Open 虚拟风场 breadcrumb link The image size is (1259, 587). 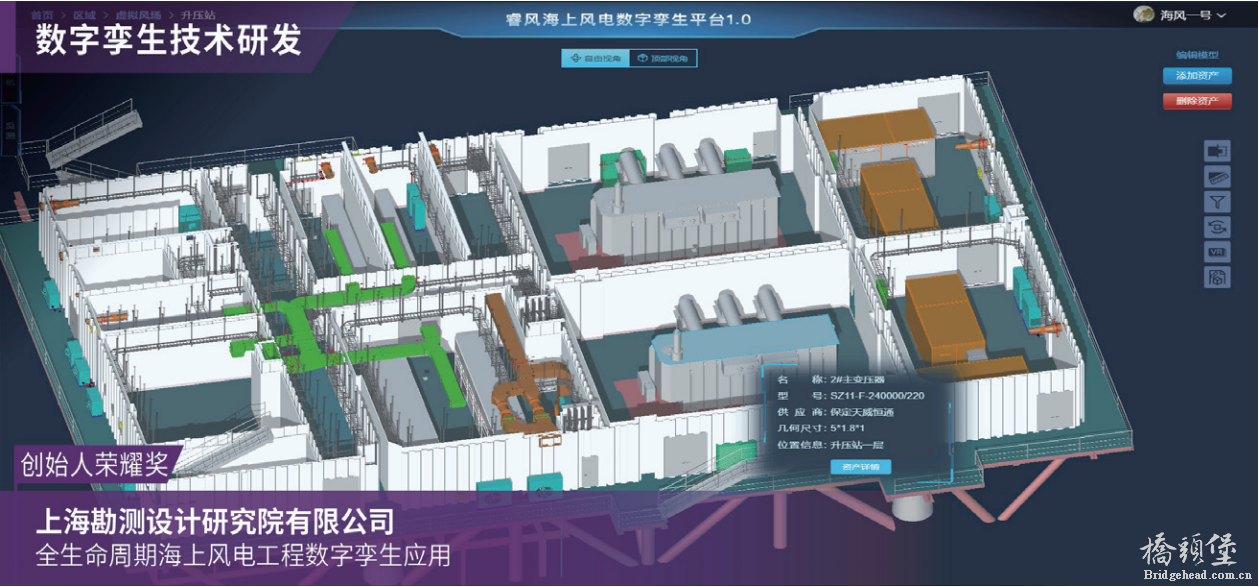click(x=136, y=16)
